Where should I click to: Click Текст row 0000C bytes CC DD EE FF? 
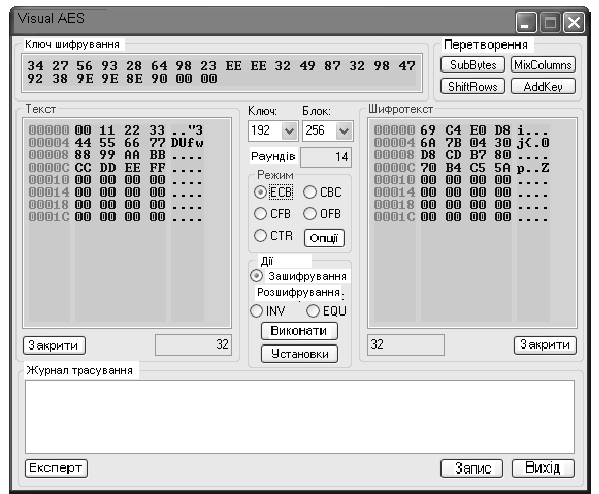(120, 168)
